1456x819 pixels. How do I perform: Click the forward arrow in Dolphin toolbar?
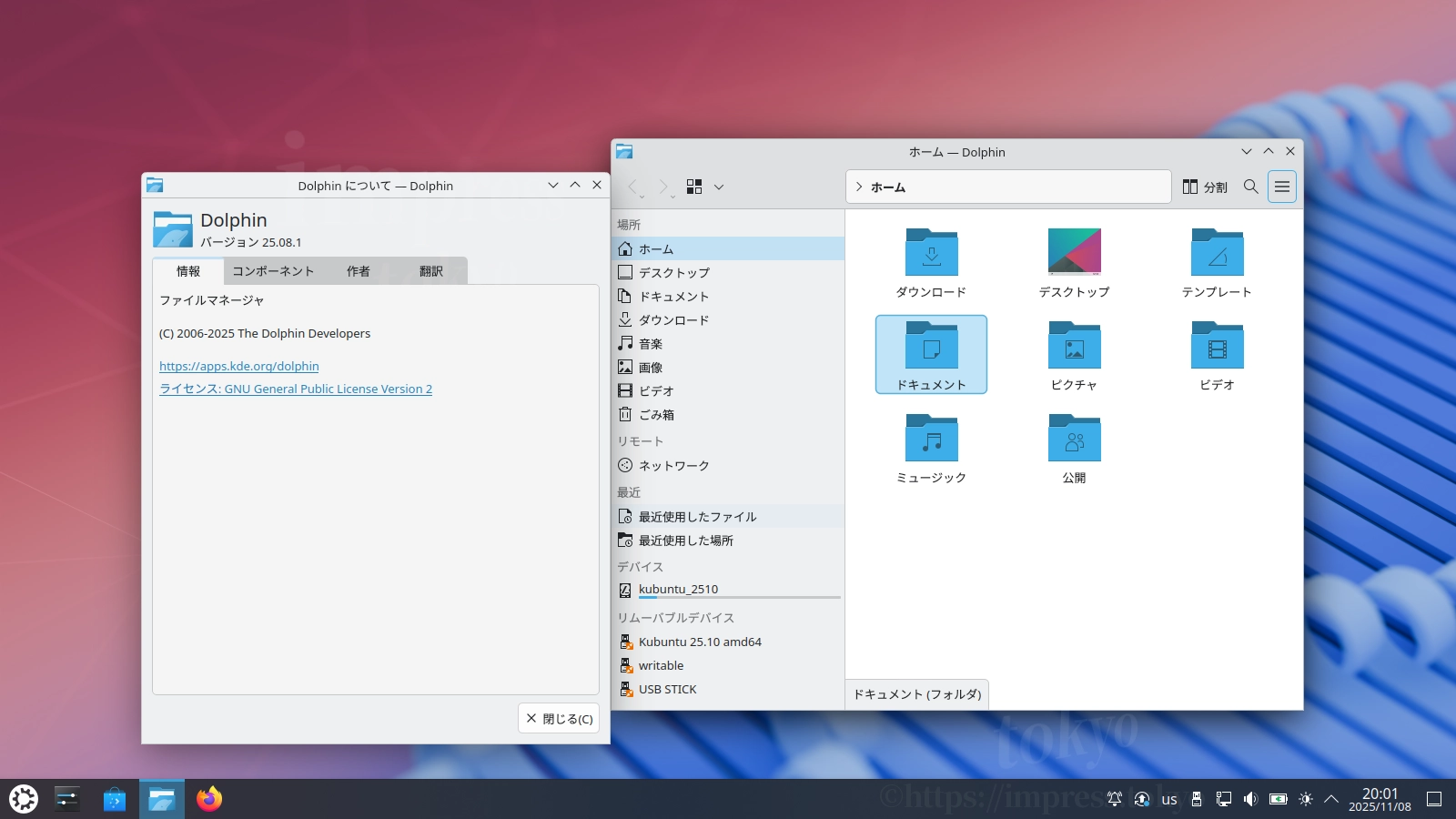coord(664,187)
